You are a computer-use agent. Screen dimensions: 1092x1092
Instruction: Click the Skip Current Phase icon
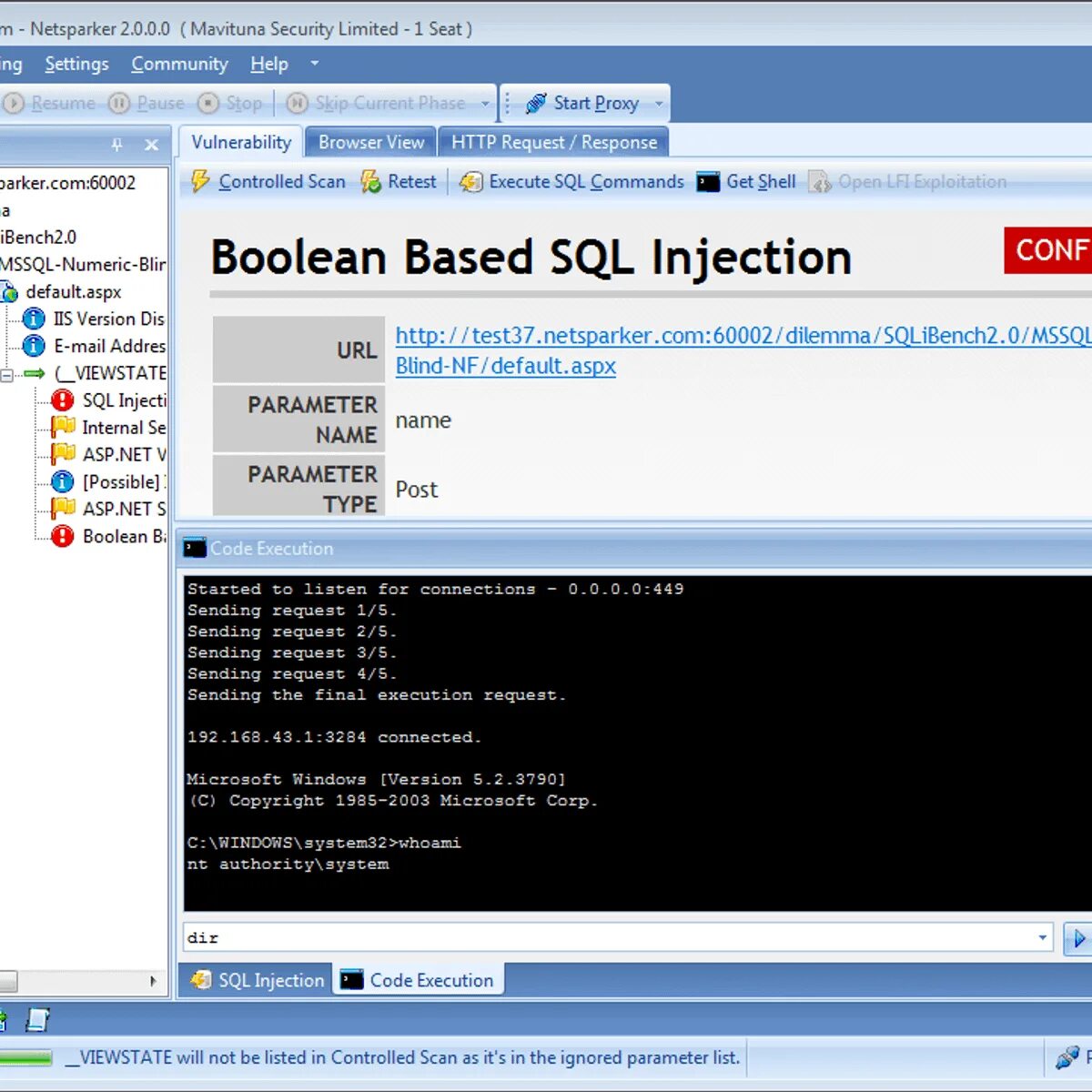click(297, 104)
